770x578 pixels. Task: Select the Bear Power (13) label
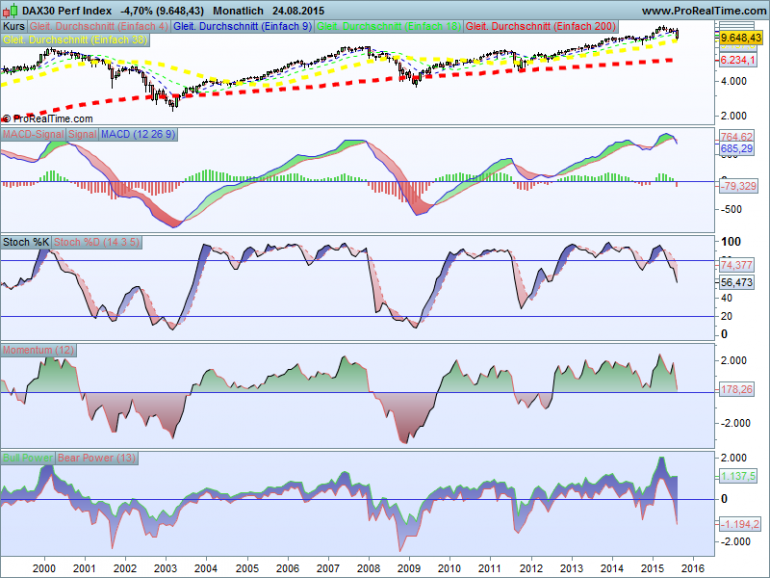(97, 458)
